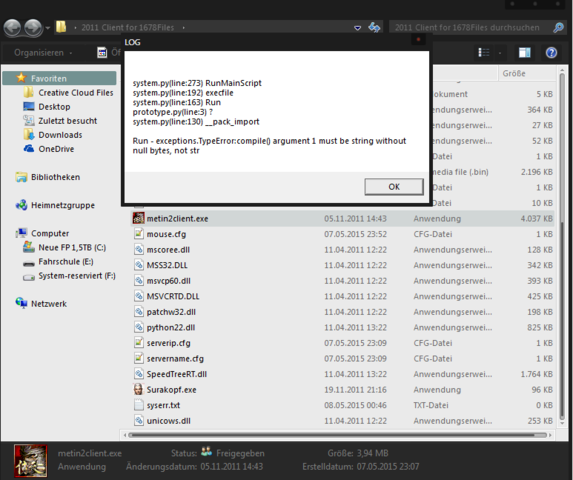Click the horizontal scrollbar of file list
Screen dimensions: 573x480
[337, 435]
